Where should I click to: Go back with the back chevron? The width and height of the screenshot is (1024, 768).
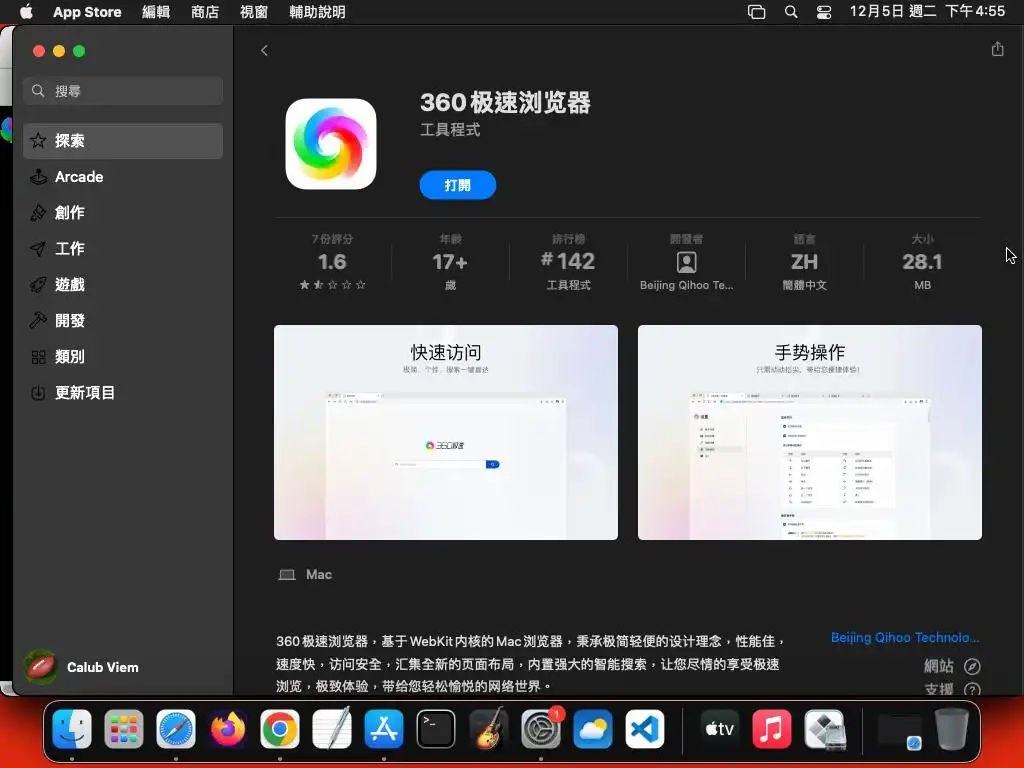[x=264, y=50]
